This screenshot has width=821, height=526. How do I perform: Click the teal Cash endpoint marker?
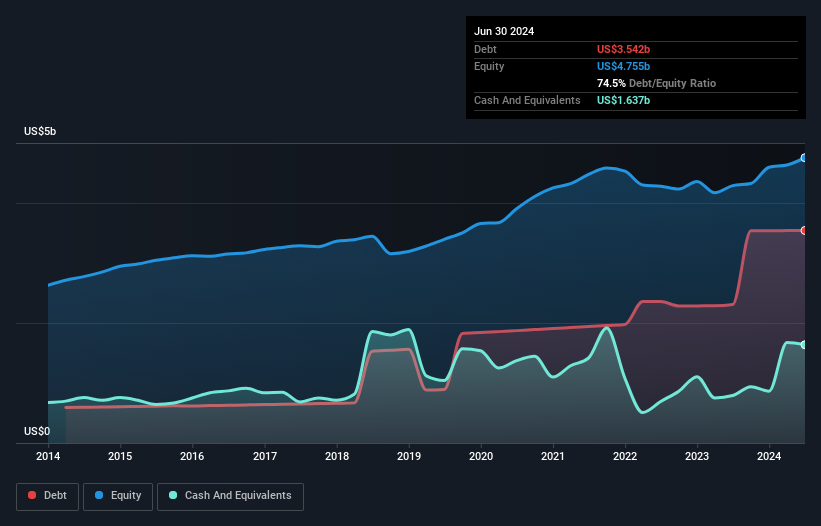(x=804, y=344)
